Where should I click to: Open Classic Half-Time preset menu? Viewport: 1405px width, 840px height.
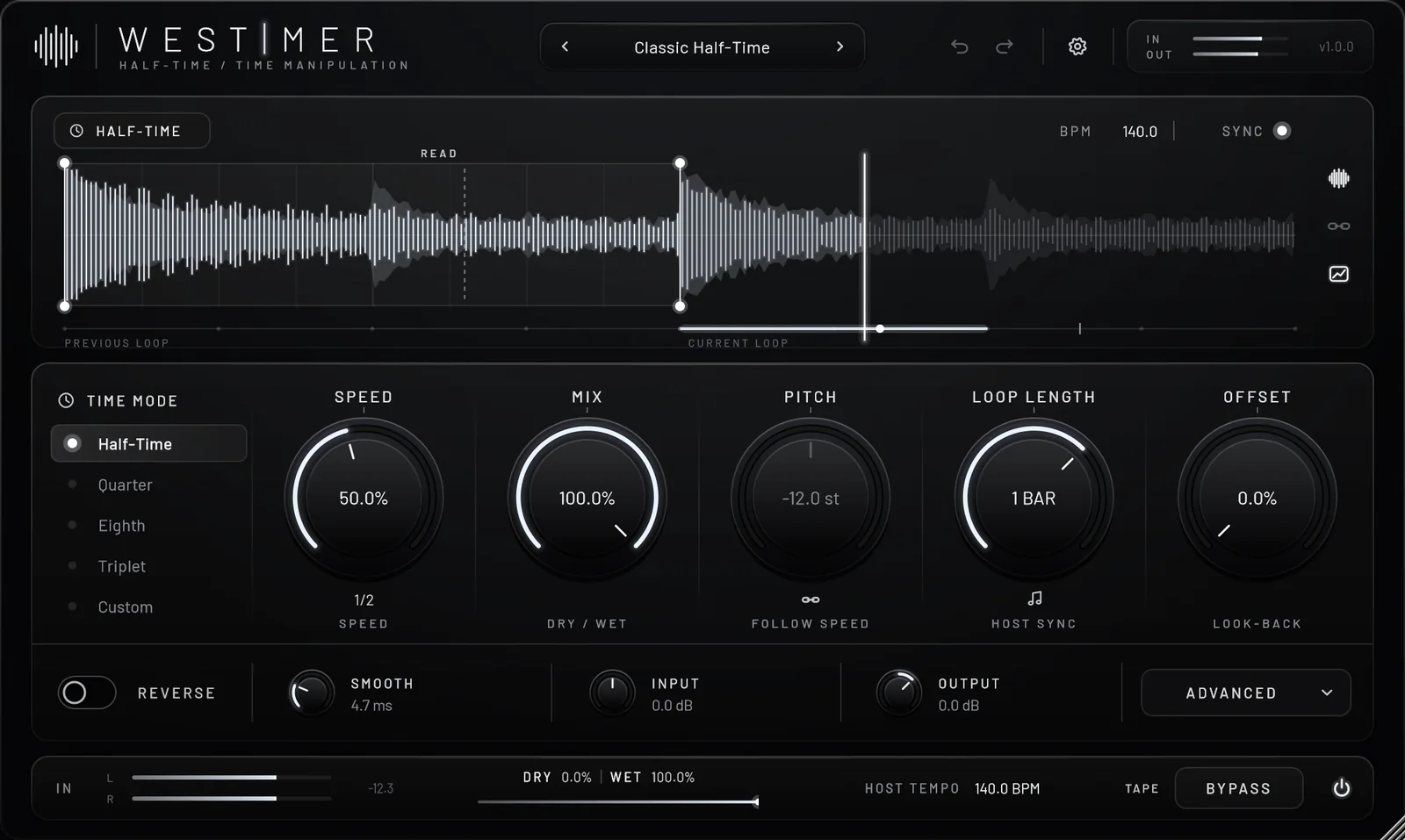tap(702, 47)
